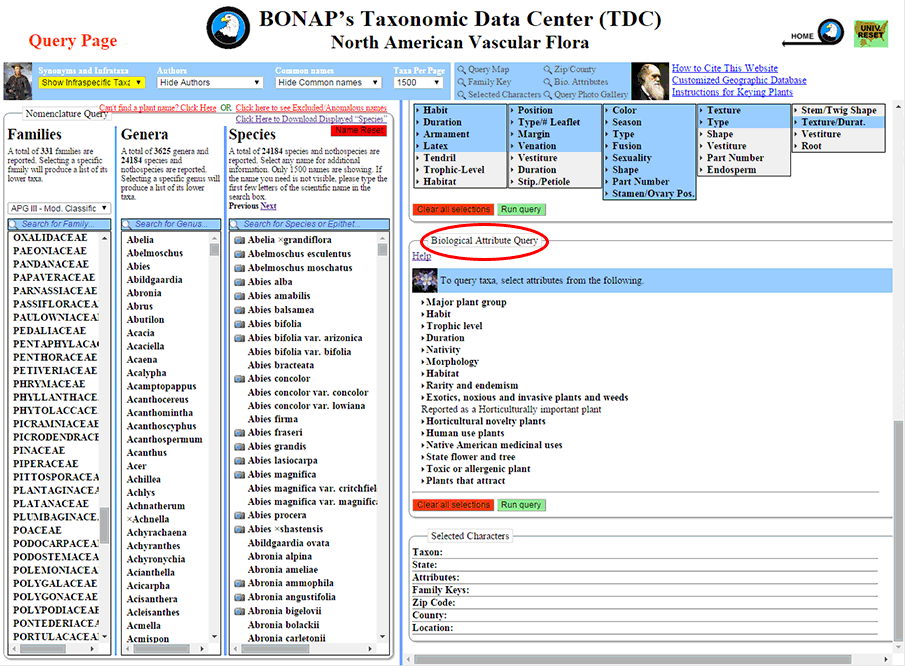Select PINACEAE in the Families list

[x=39, y=451]
